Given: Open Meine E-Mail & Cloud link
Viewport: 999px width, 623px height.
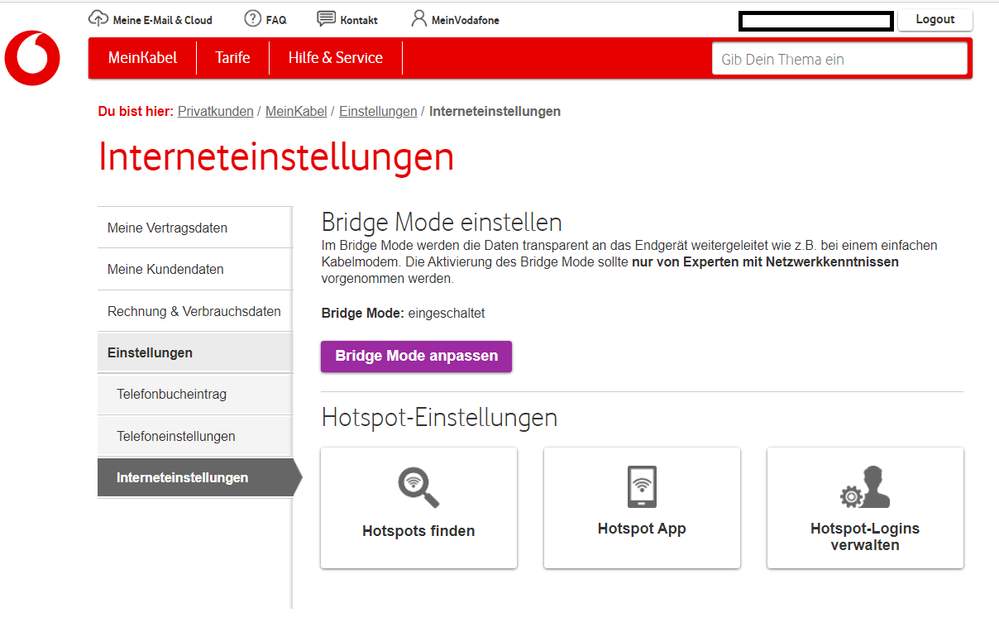Looking at the screenshot, I should coord(162,20).
